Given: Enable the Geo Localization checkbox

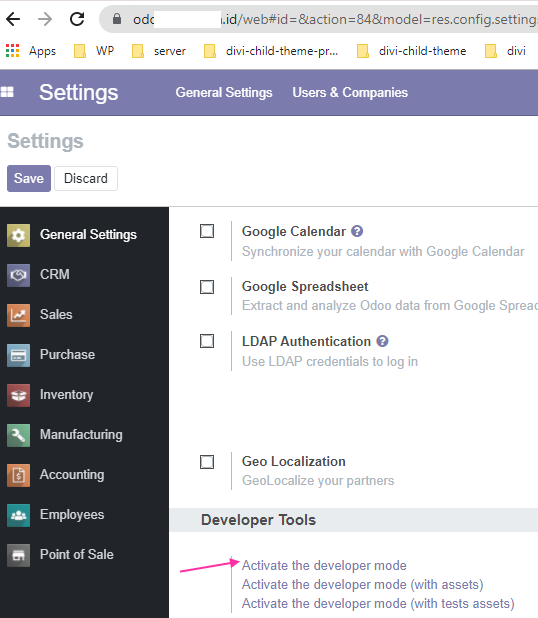Looking at the screenshot, I should pyautogui.click(x=207, y=462).
